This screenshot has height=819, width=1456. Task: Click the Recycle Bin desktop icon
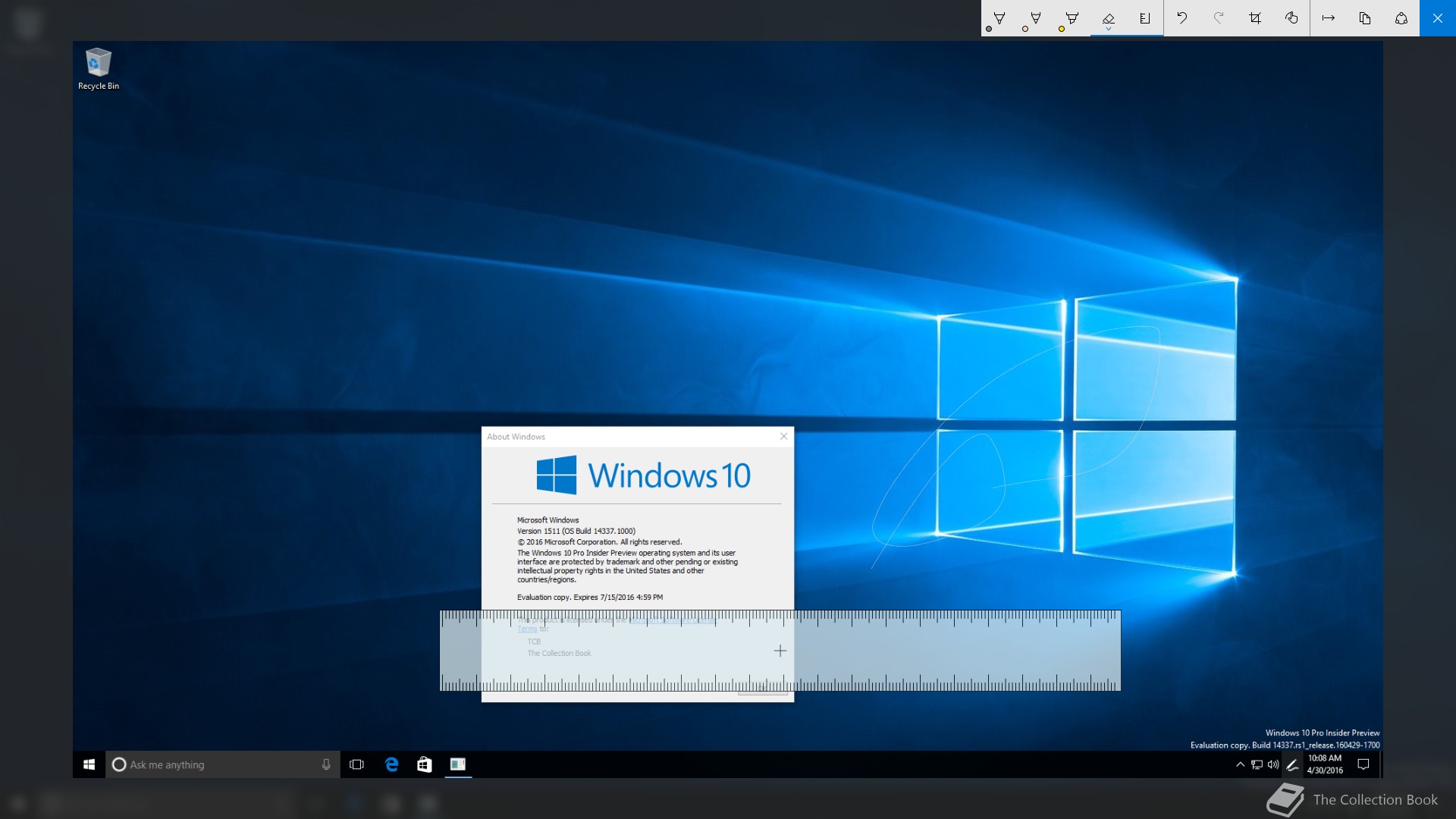[99, 70]
